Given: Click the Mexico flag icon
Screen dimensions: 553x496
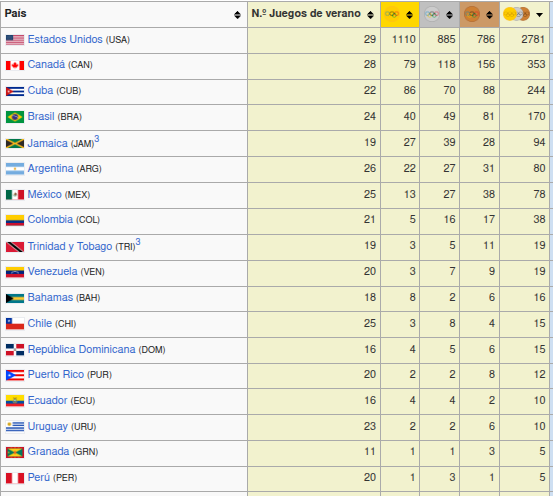Looking at the screenshot, I should coord(15,195).
